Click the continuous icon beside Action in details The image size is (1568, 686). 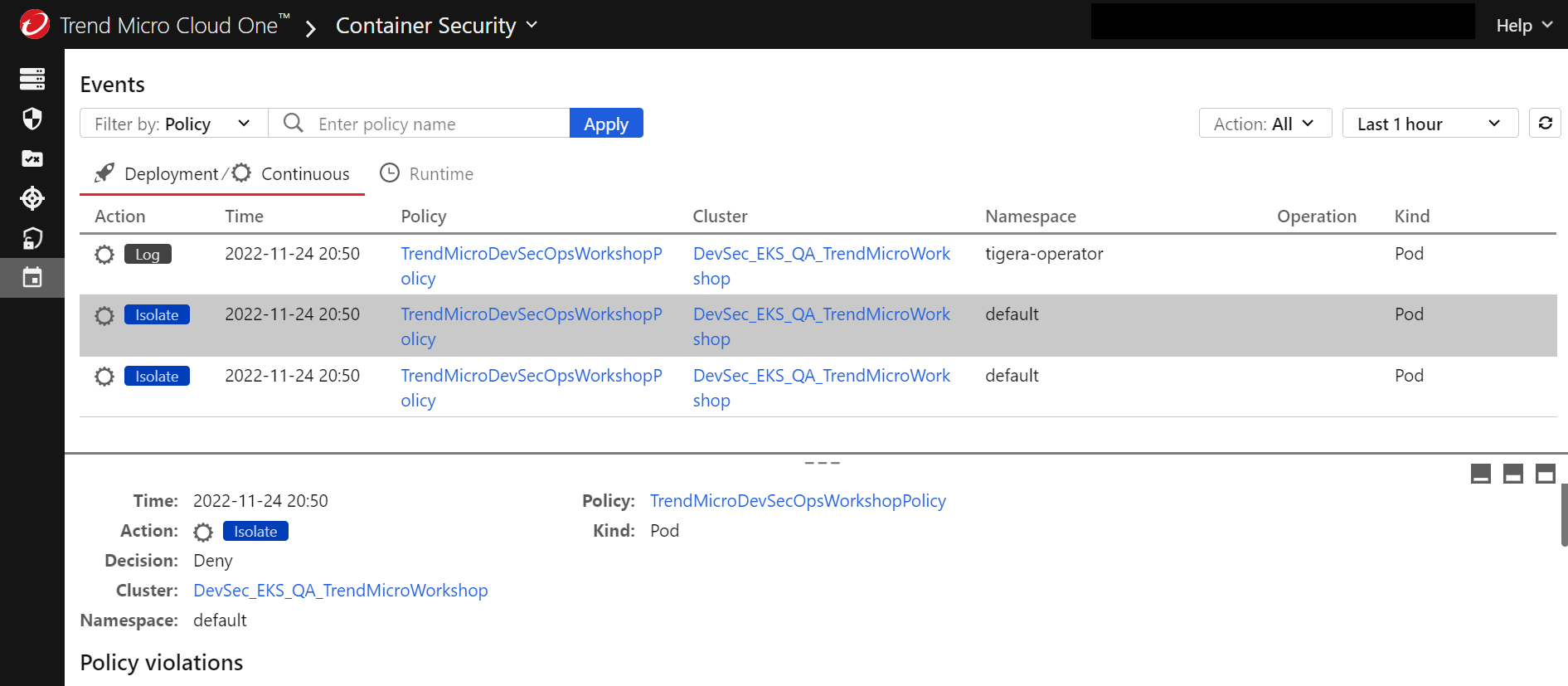pos(203,532)
